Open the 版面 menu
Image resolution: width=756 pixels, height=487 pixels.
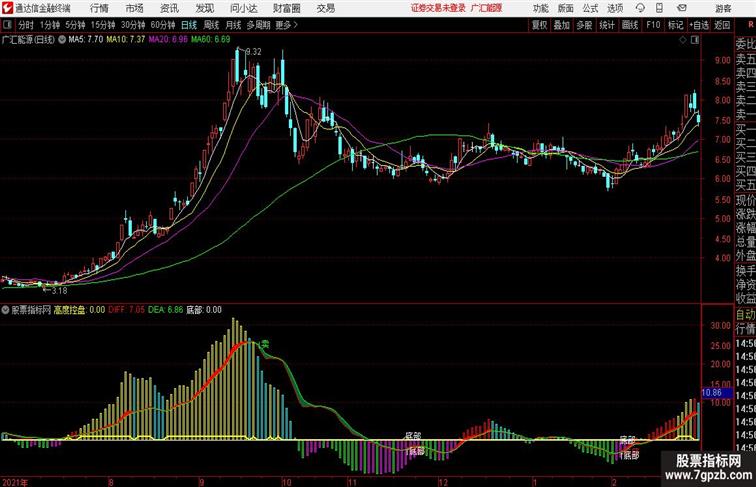[566, 8]
